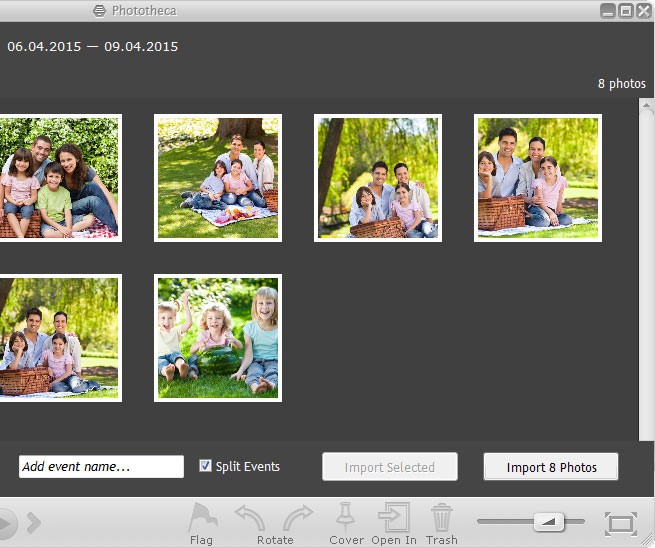
Task: Select bottom-row family photo with wicker basket
Action: pos(60,338)
